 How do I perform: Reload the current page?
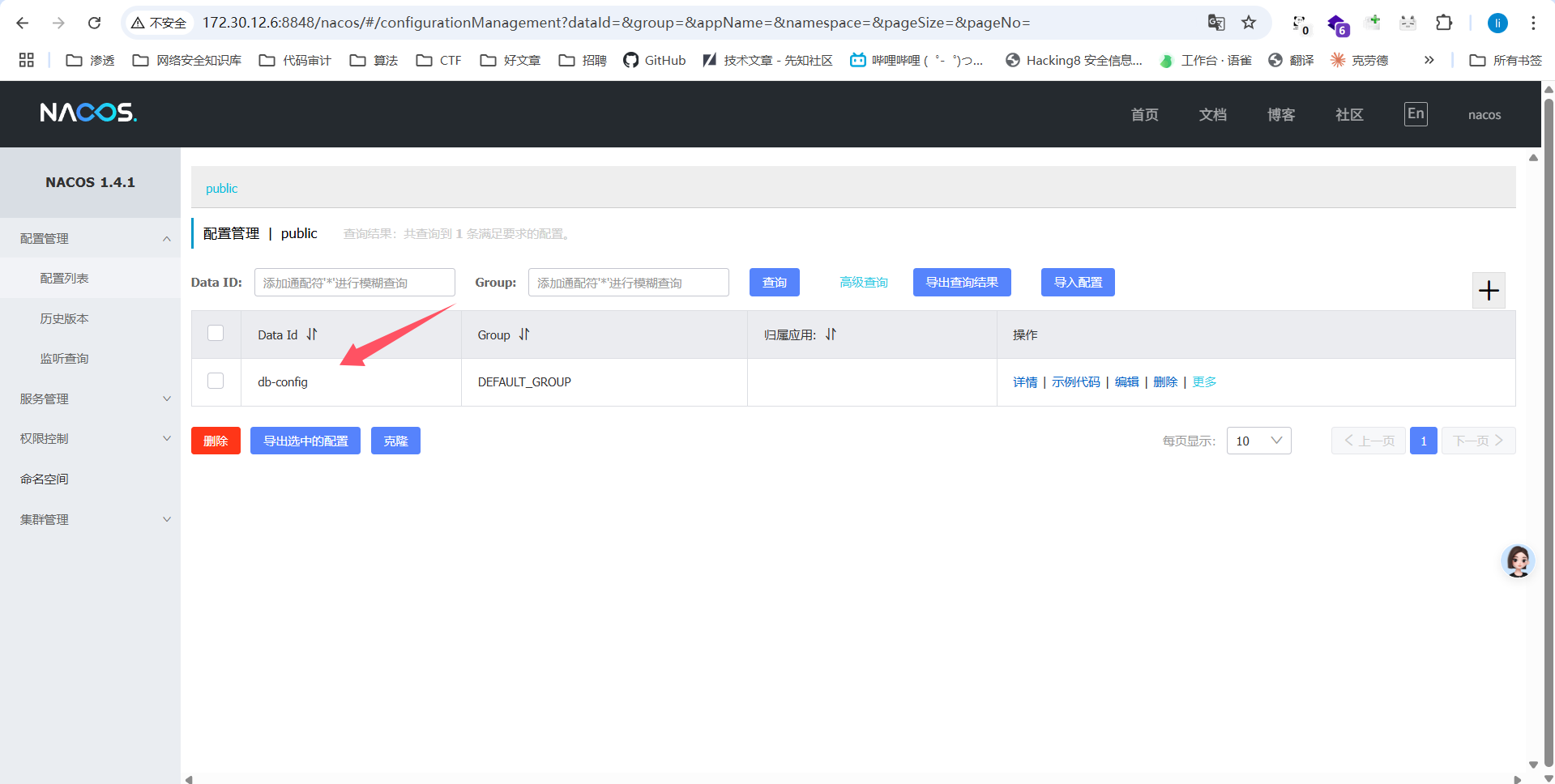point(94,23)
